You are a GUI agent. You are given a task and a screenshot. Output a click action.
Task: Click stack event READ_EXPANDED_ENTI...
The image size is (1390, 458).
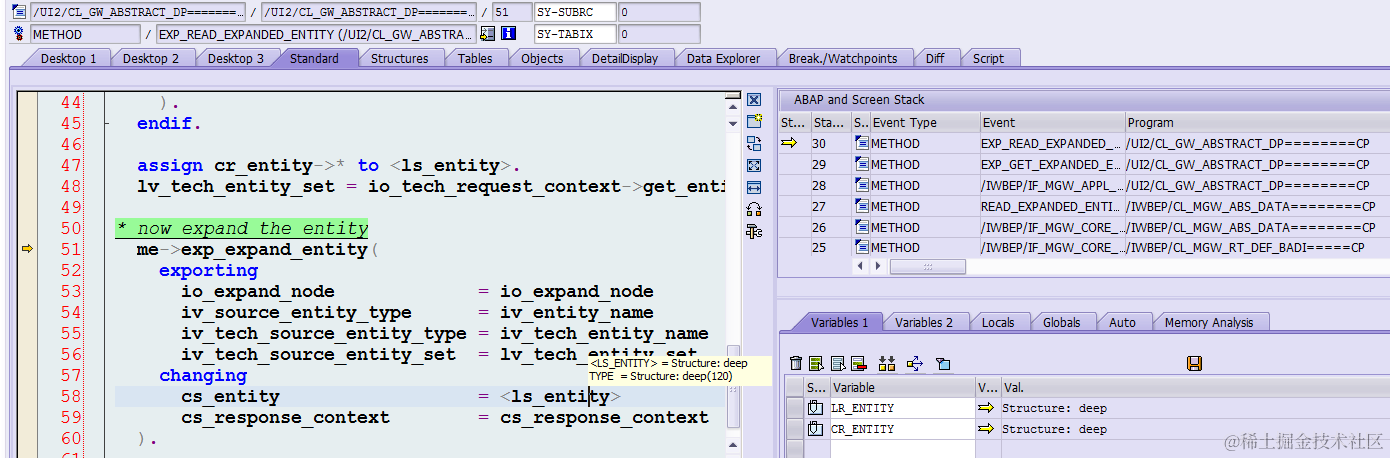coord(1051,206)
